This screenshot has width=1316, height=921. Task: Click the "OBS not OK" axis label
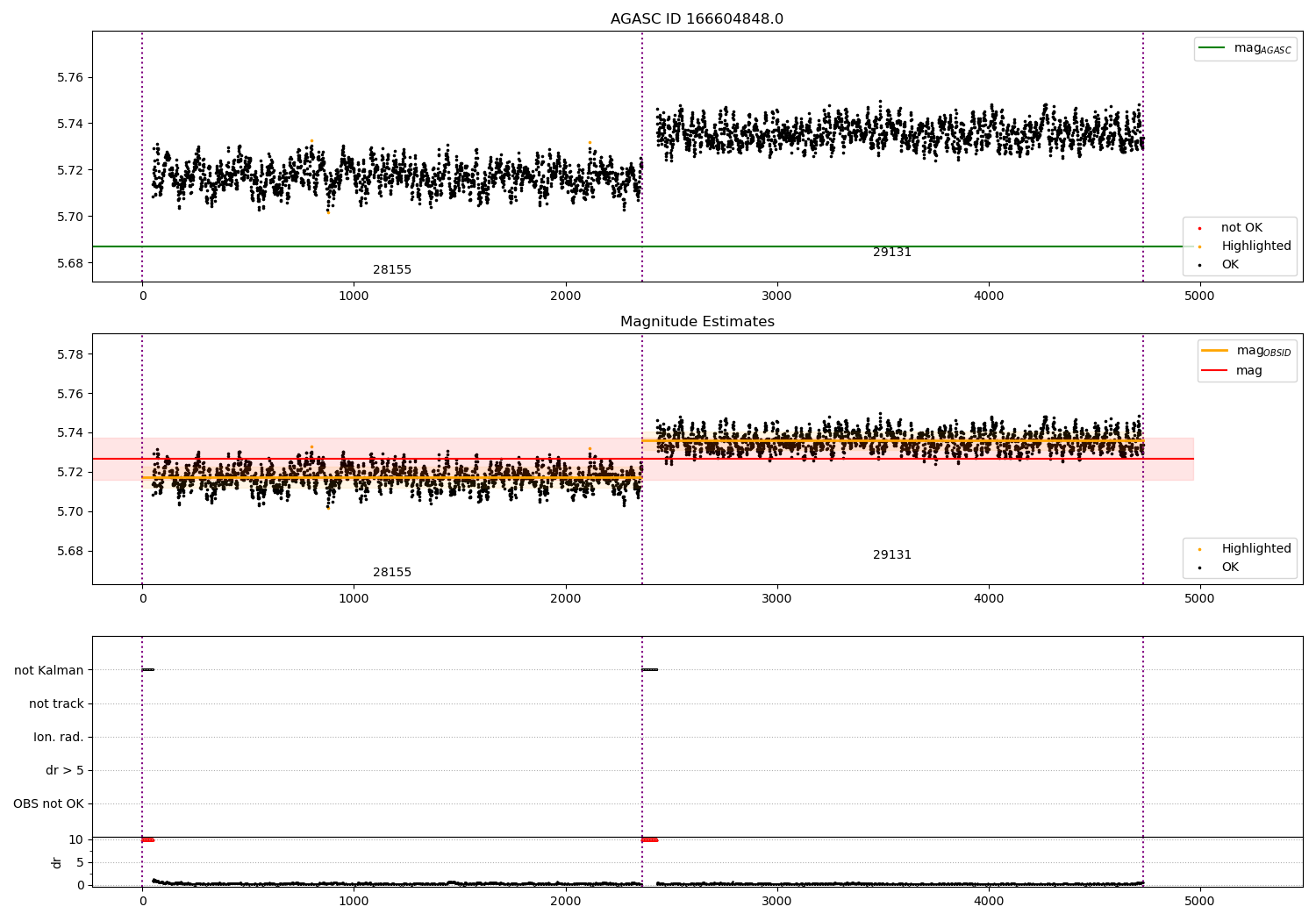click(x=48, y=804)
